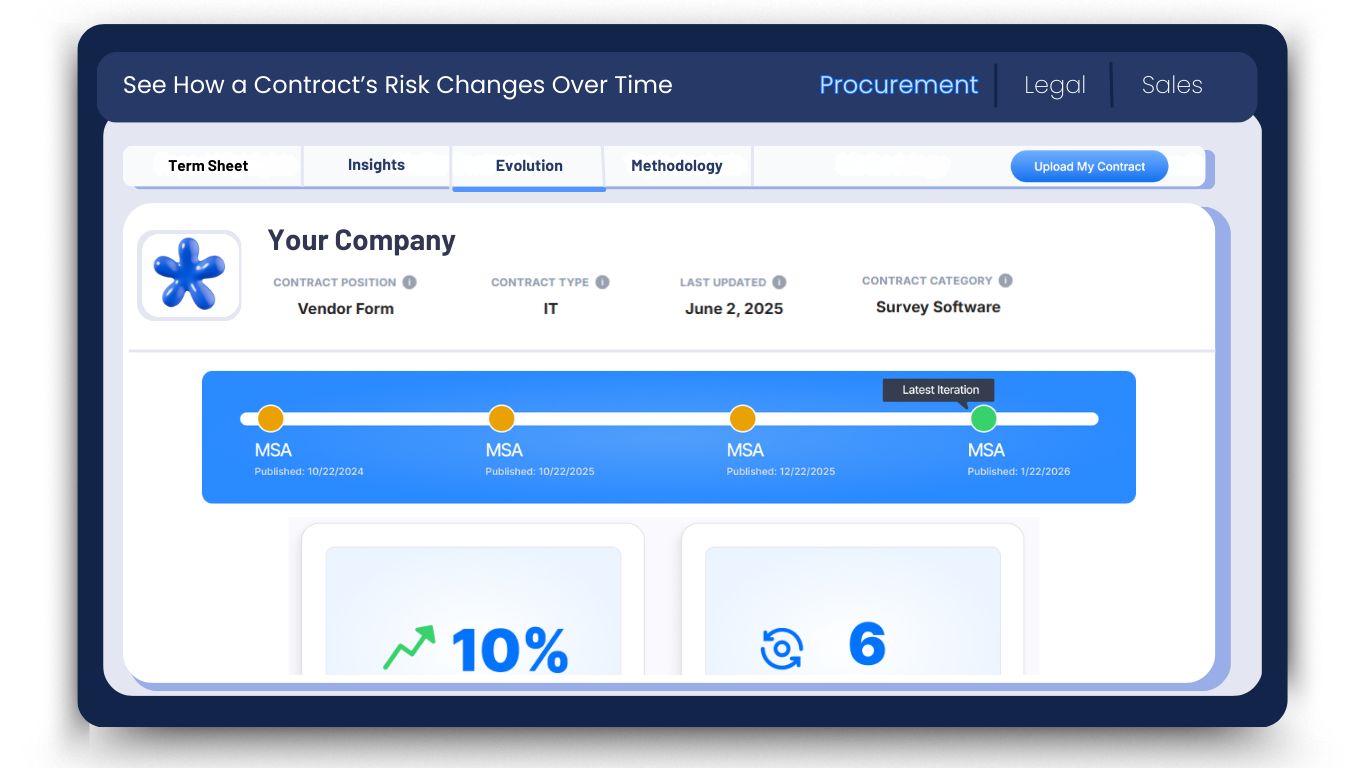
Task: Click the circular iterations cycle icon beside 6
Action: [781, 647]
